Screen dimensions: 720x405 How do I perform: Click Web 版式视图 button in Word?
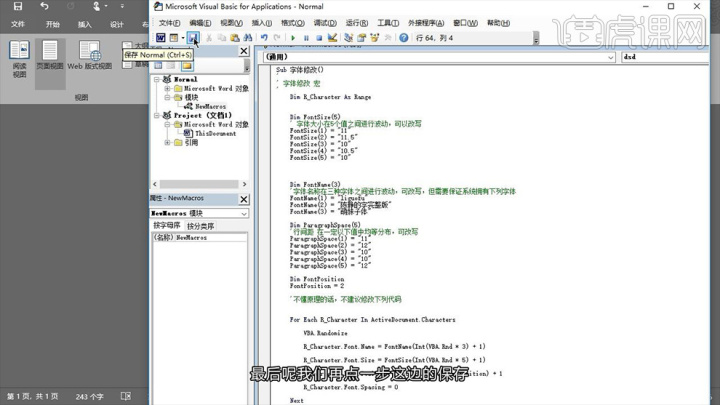(x=90, y=56)
